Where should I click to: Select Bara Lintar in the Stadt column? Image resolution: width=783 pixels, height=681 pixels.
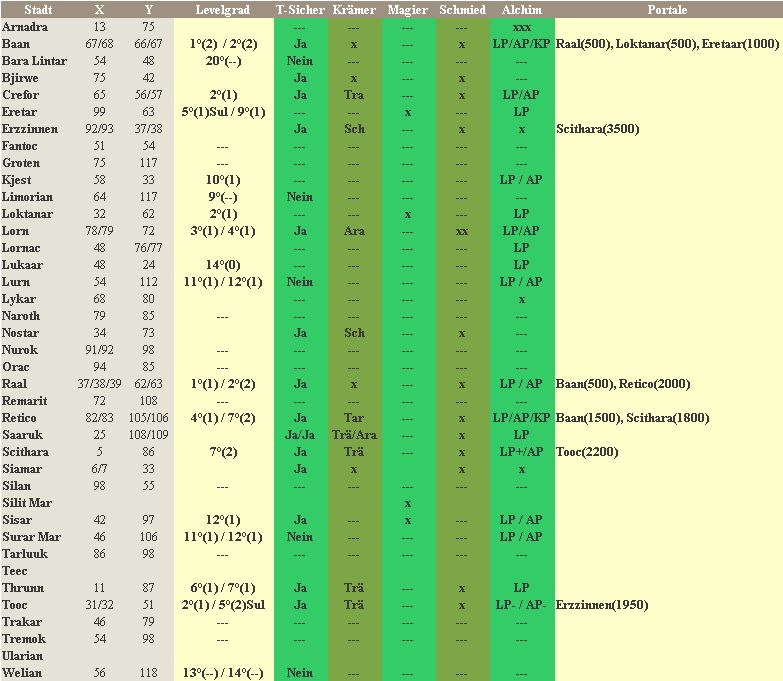[34, 61]
